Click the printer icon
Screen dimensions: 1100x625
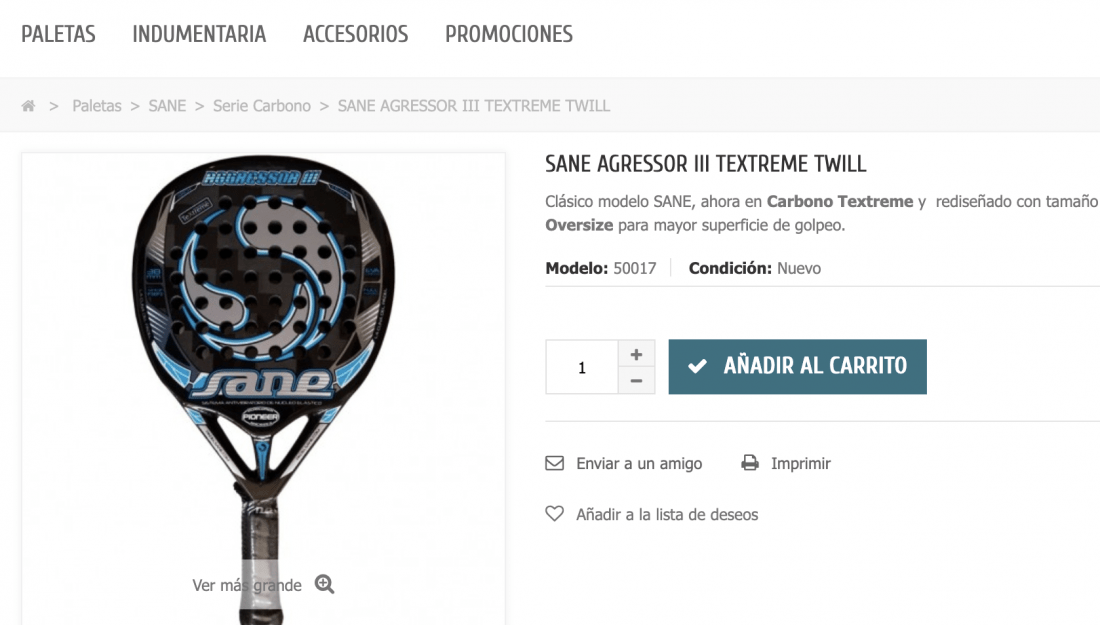pyautogui.click(x=750, y=463)
